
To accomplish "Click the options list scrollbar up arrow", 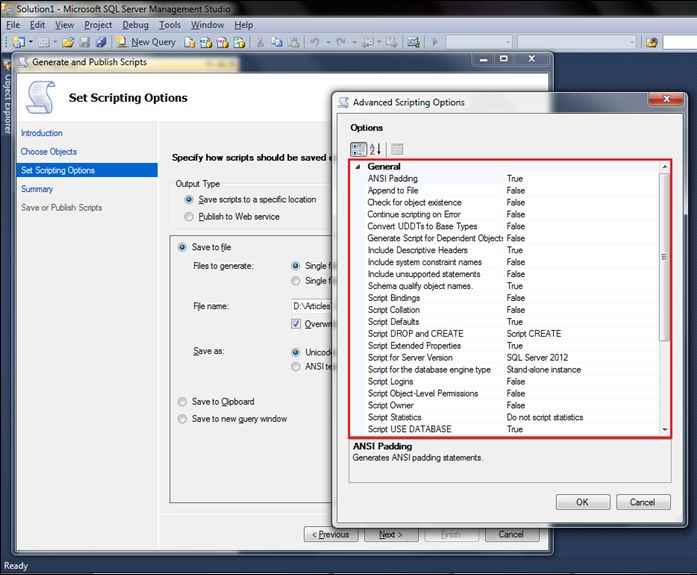I will pos(665,167).
